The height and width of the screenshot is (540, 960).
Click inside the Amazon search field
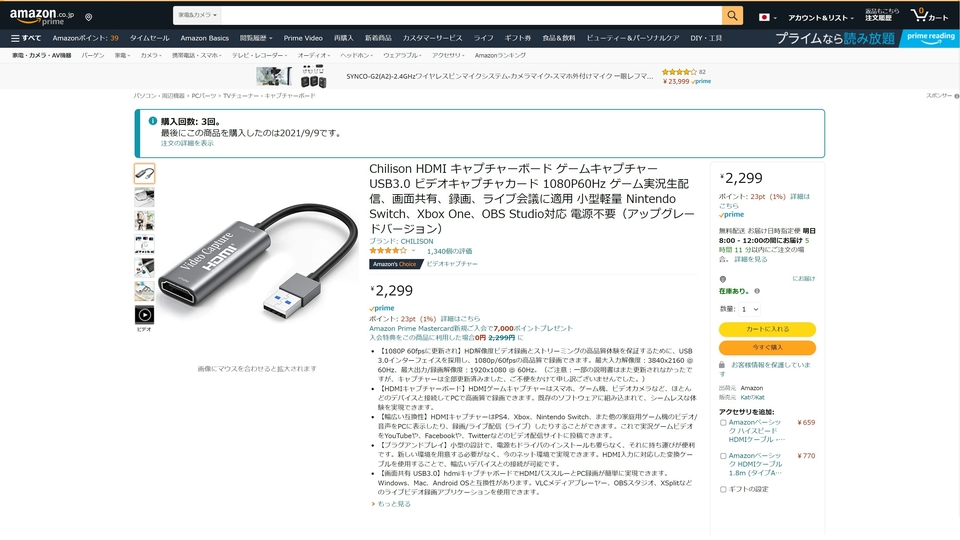tap(471, 15)
